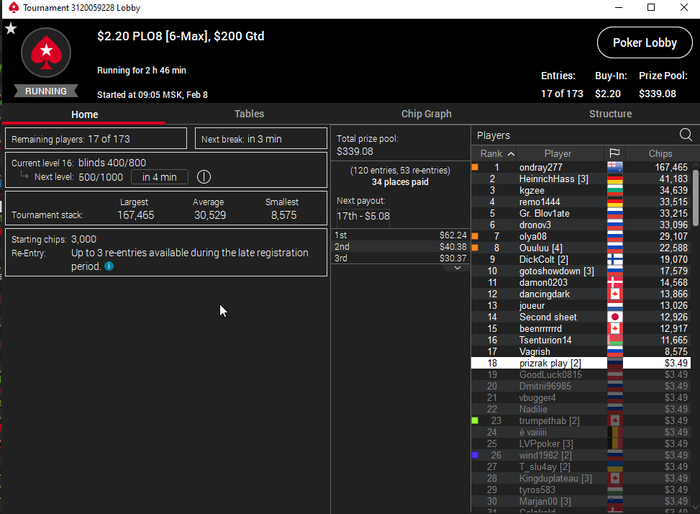This screenshot has height=514, width=700.
Task: Click the Poker Lobby button
Action: coord(645,42)
